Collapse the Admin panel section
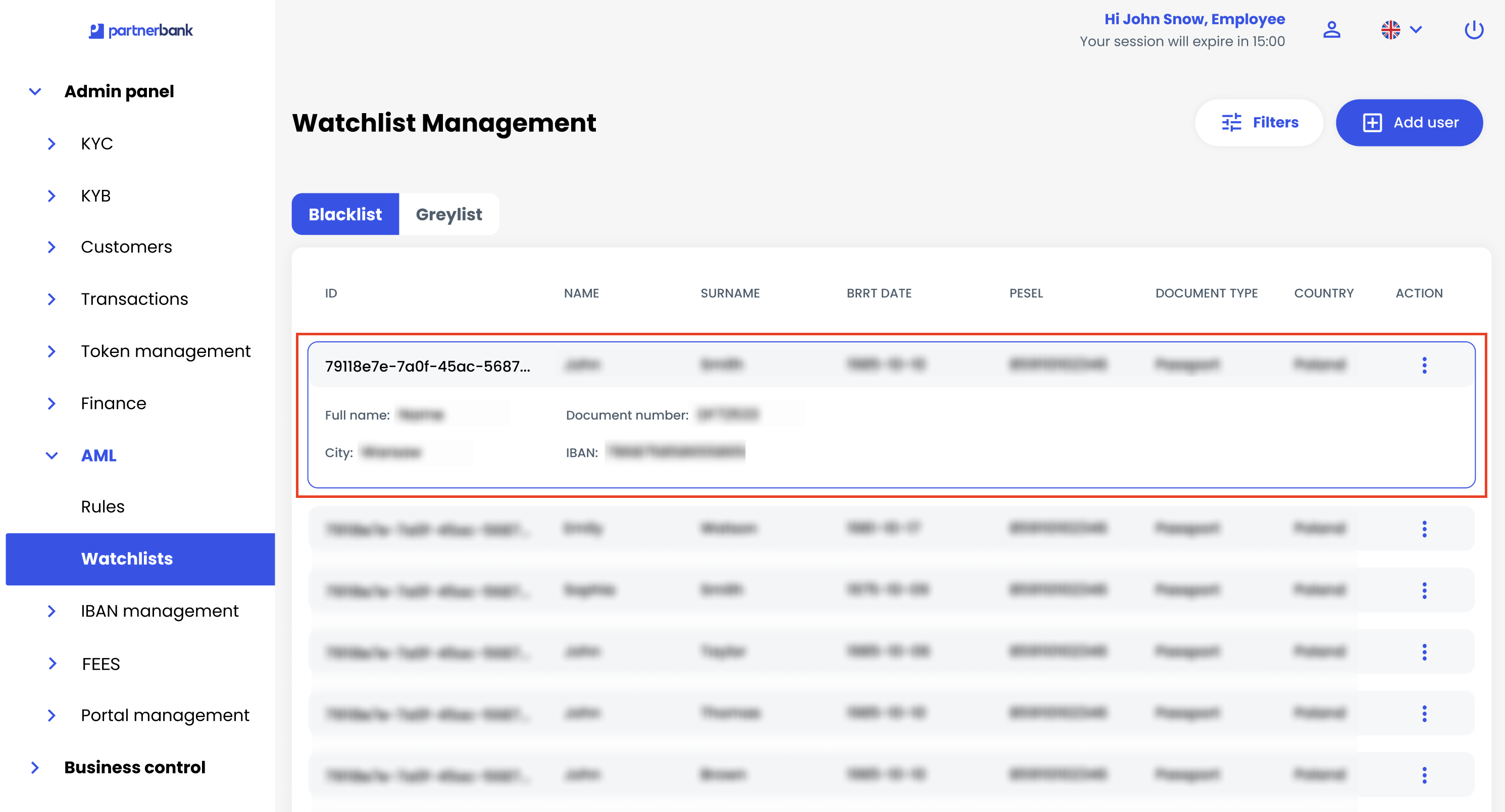Viewport: 1505px width, 812px height. (35, 92)
